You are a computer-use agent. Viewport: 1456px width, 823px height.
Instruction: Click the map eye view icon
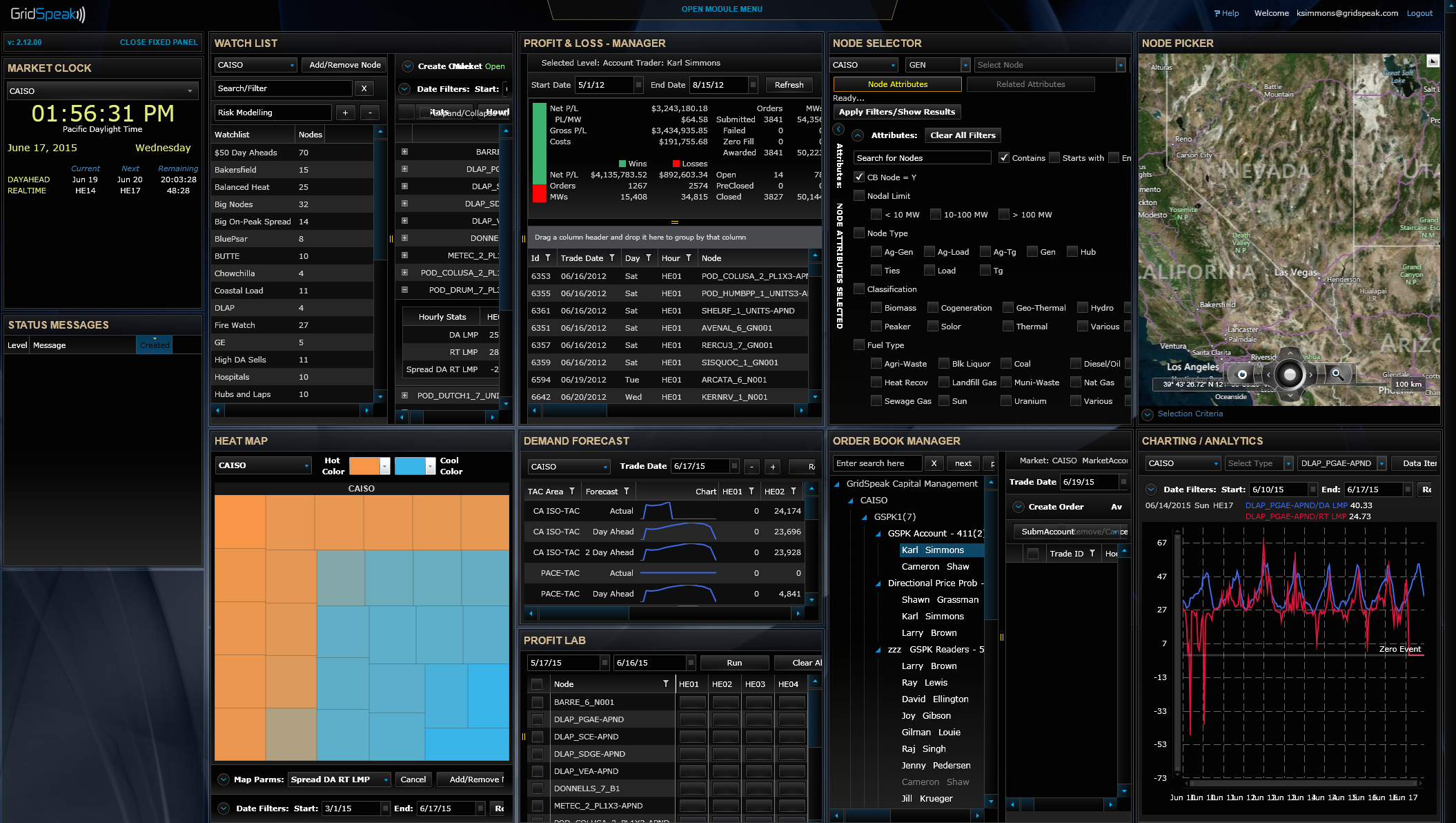(1242, 374)
